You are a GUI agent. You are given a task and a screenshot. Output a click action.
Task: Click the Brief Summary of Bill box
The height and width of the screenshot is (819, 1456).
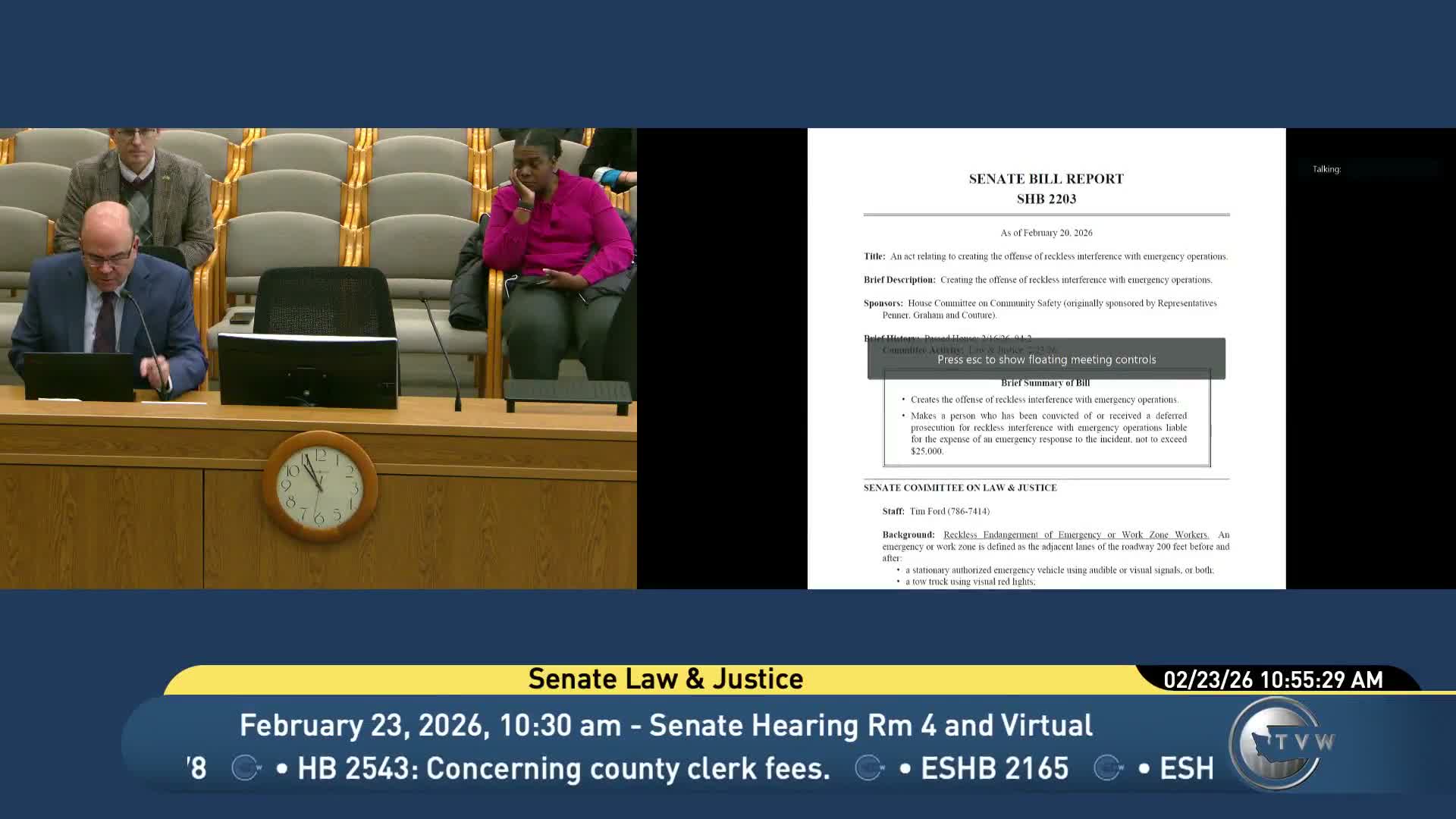click(x=1046, y=421)
